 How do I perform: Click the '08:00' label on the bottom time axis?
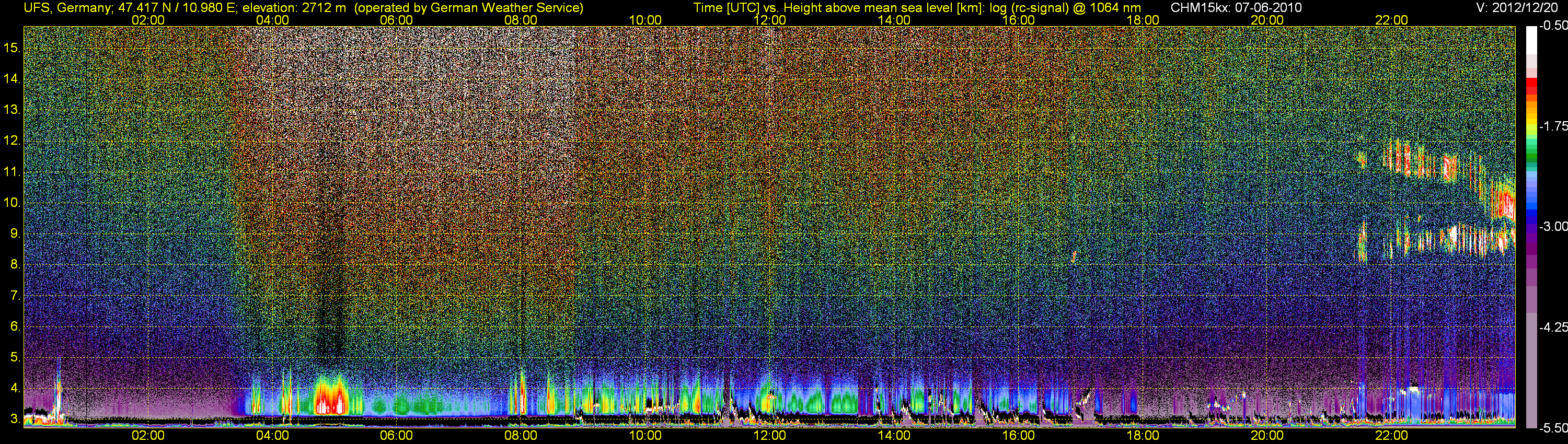click(x=521, y=436)
